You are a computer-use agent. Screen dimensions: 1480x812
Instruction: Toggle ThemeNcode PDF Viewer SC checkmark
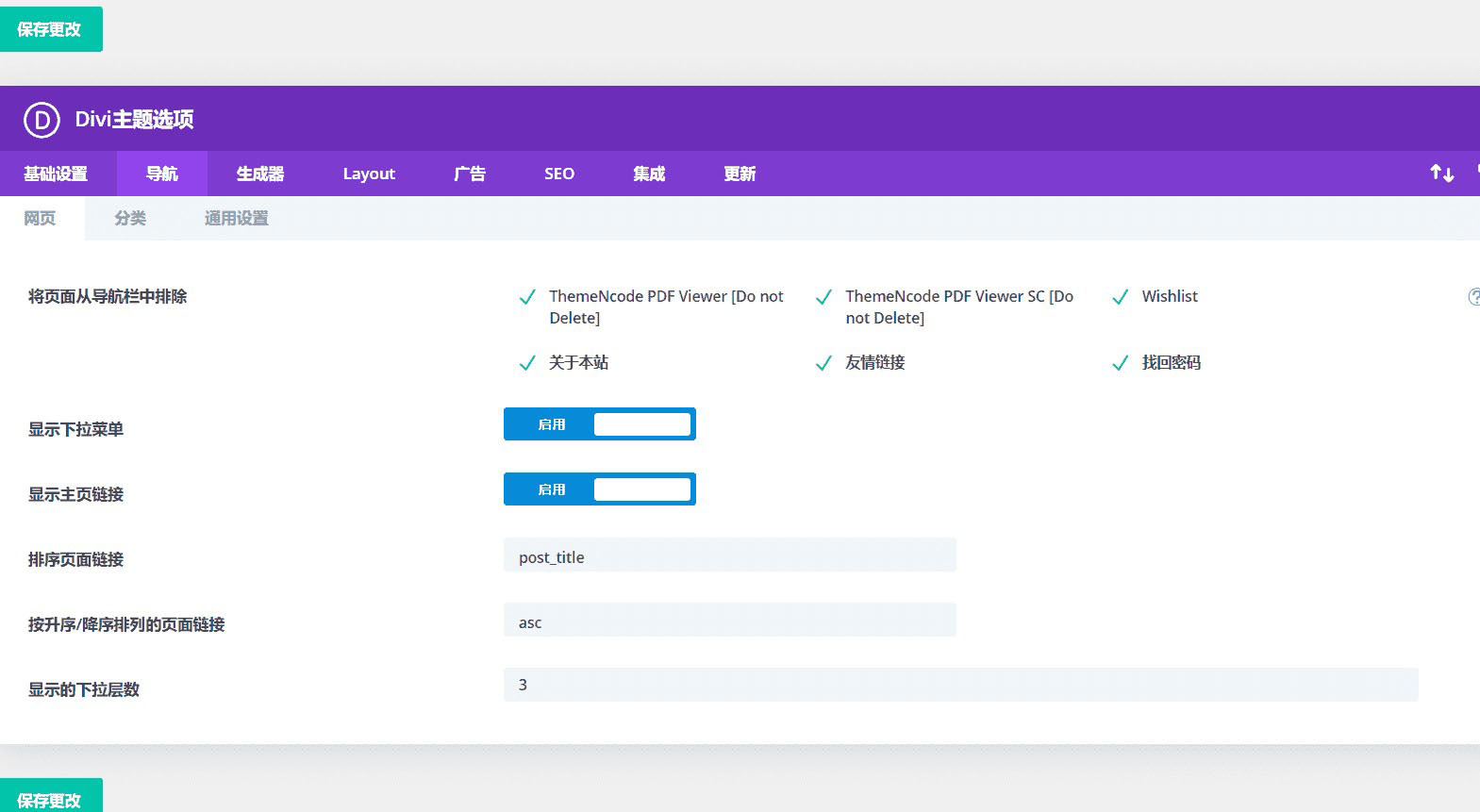point(823,297)
